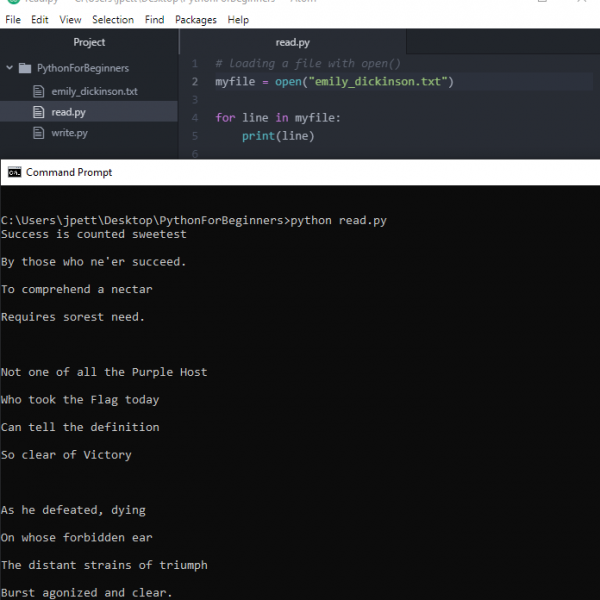Click the Command Prompt window icon
The image size is (600, 600).
(x=15, y=173)
